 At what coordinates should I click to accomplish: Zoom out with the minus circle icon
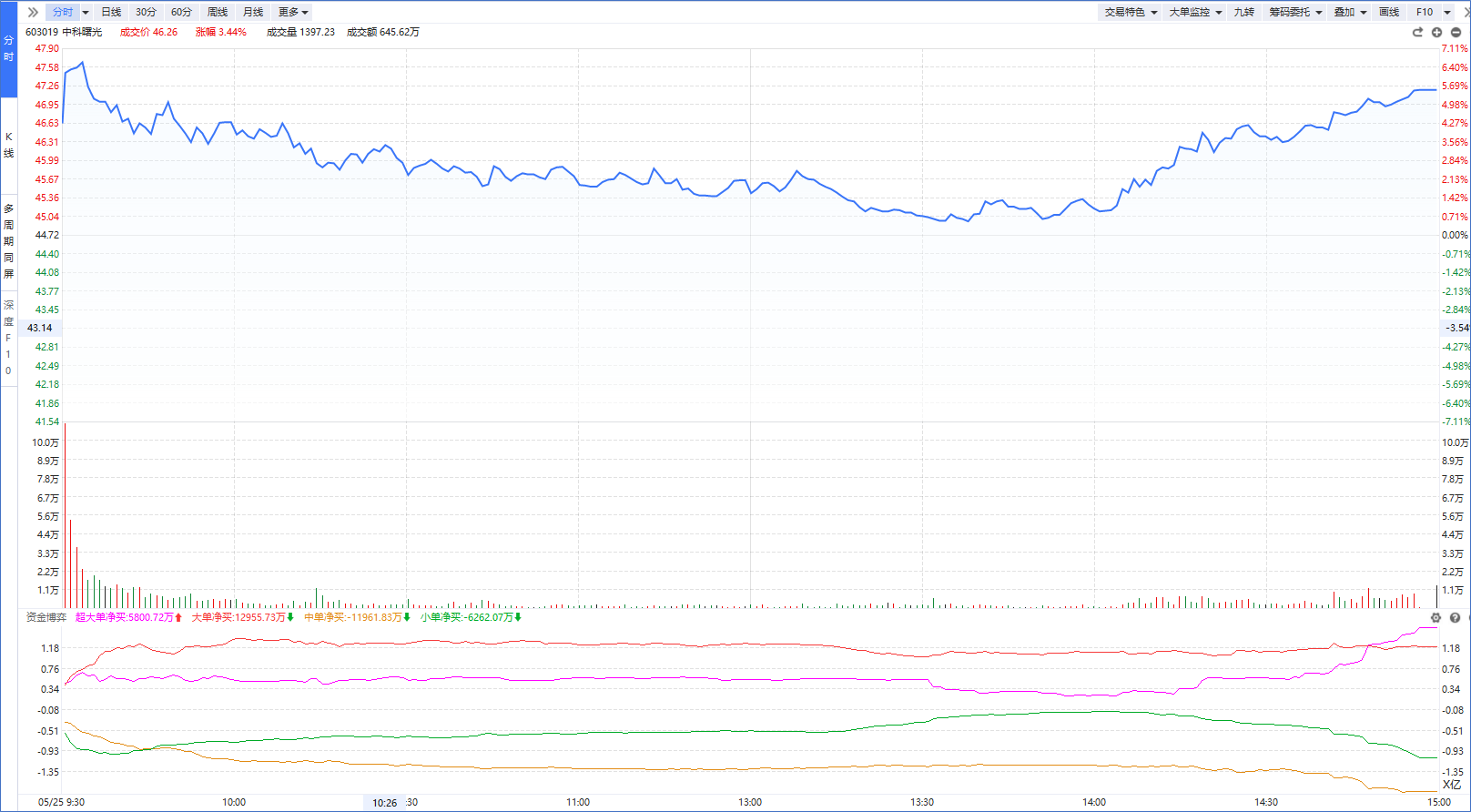1456,32
